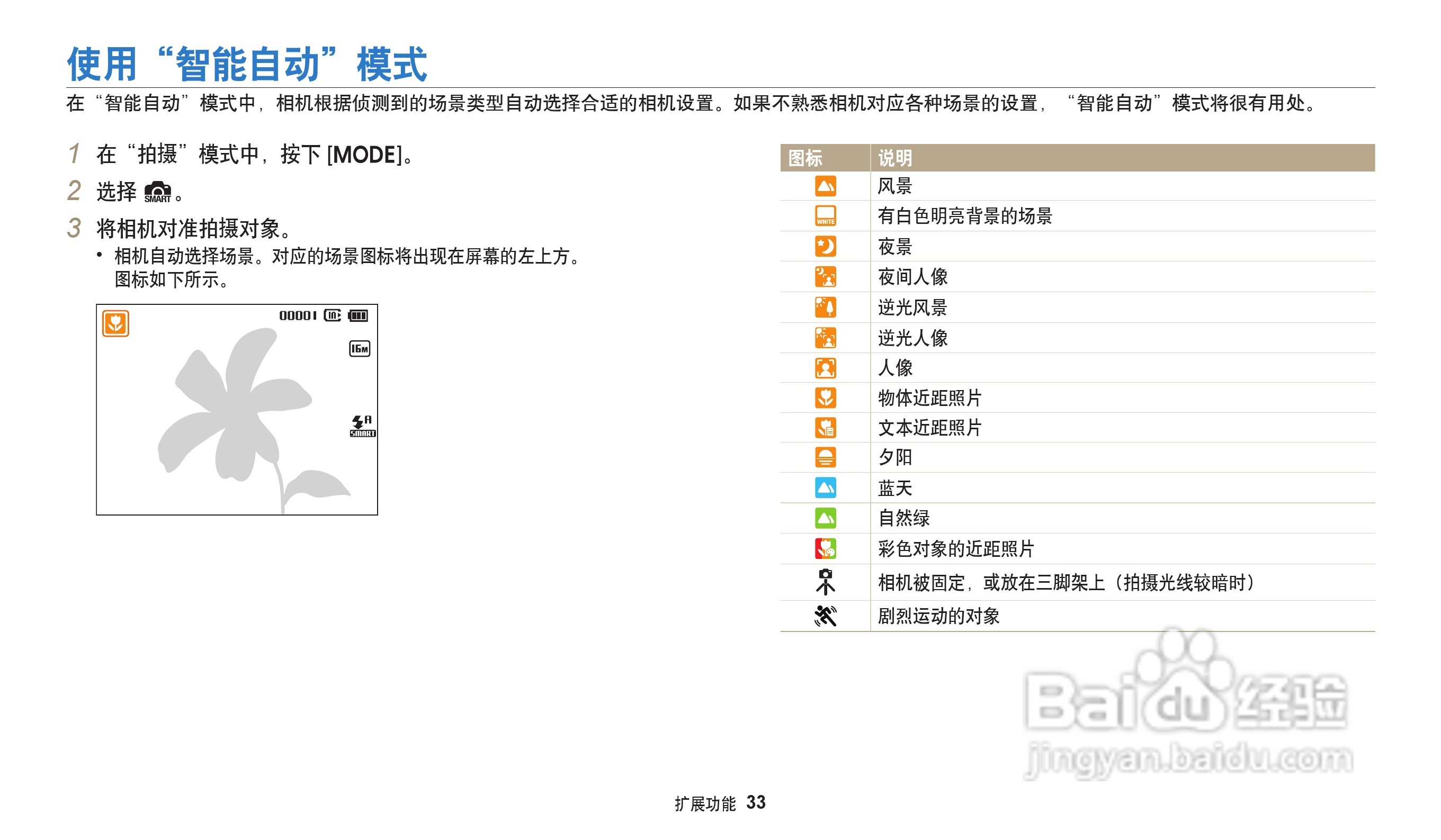Viewport: 1441px width, 840px height.
Task: Click the sunset scene icon
Action: [x=825, y=457]
